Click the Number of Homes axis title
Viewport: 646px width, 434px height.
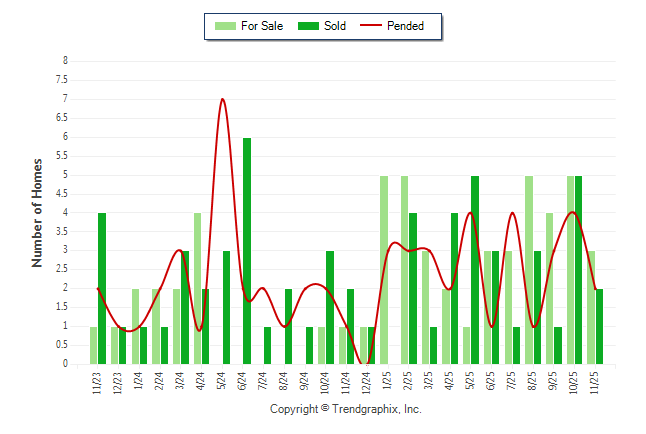pyautogui.click(x=37, y=212)
